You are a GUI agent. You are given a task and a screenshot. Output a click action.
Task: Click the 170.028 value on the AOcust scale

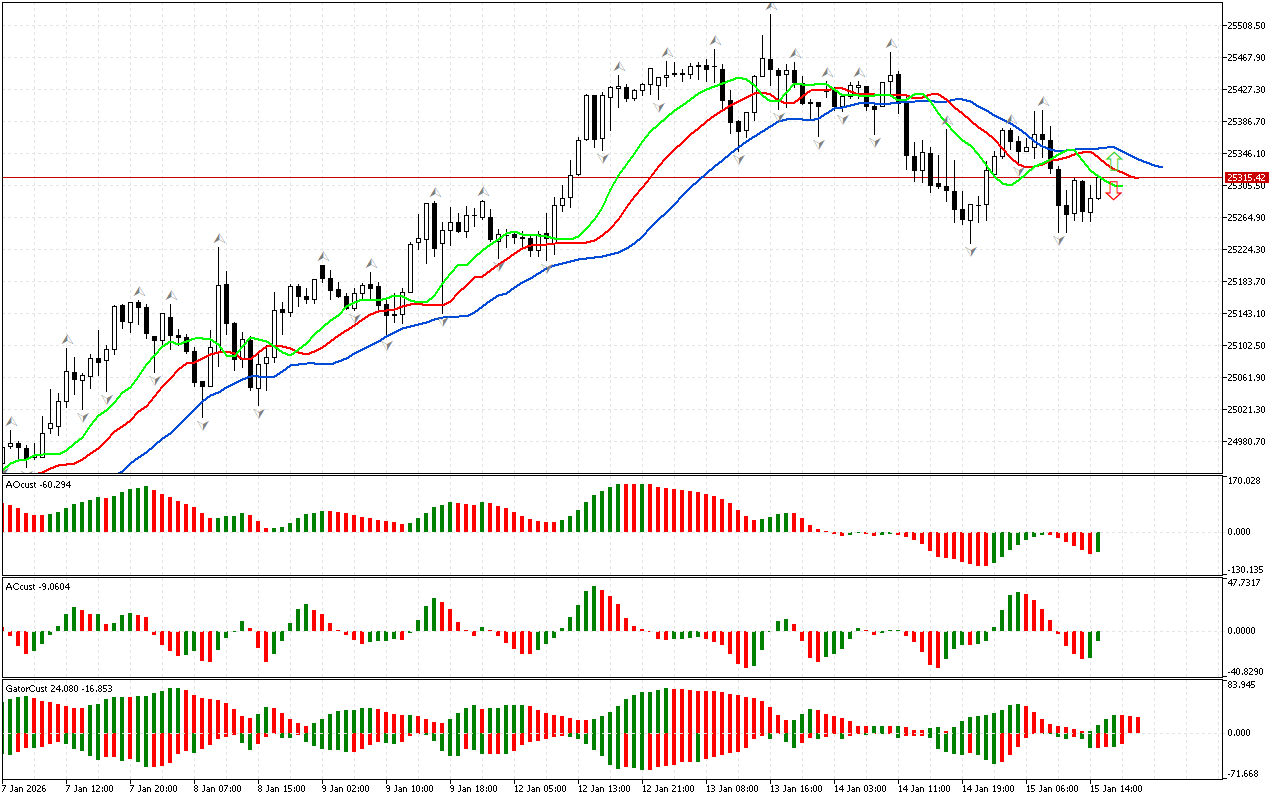pyautogui.click(x=1244, y=481)
